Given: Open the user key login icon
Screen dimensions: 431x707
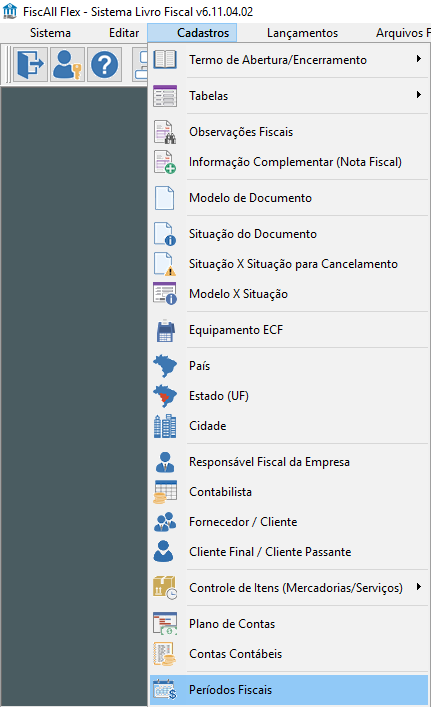Looking at the screenshot, I should click(x=67, y=65).
